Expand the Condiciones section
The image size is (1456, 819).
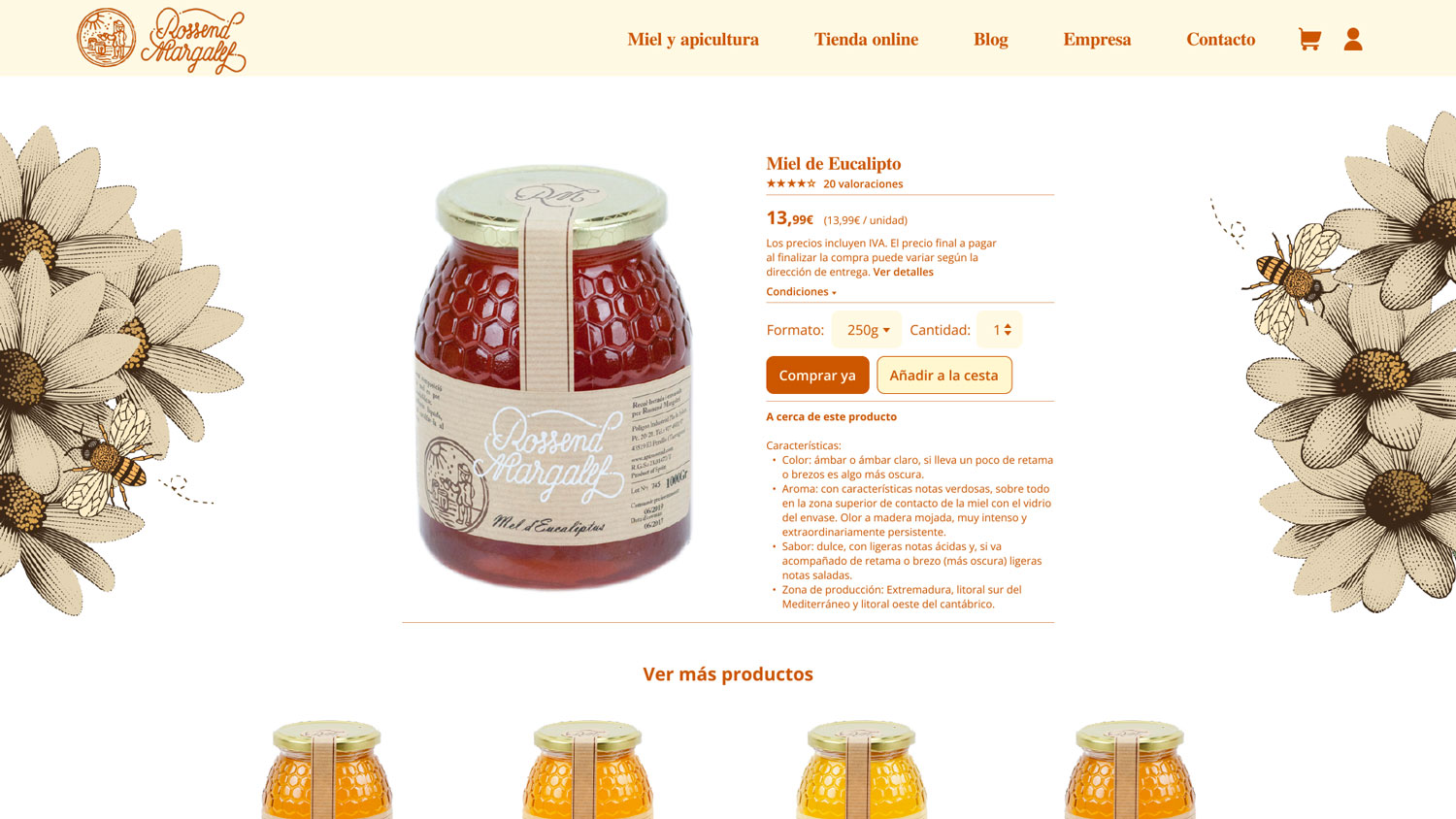coord(801,291)
